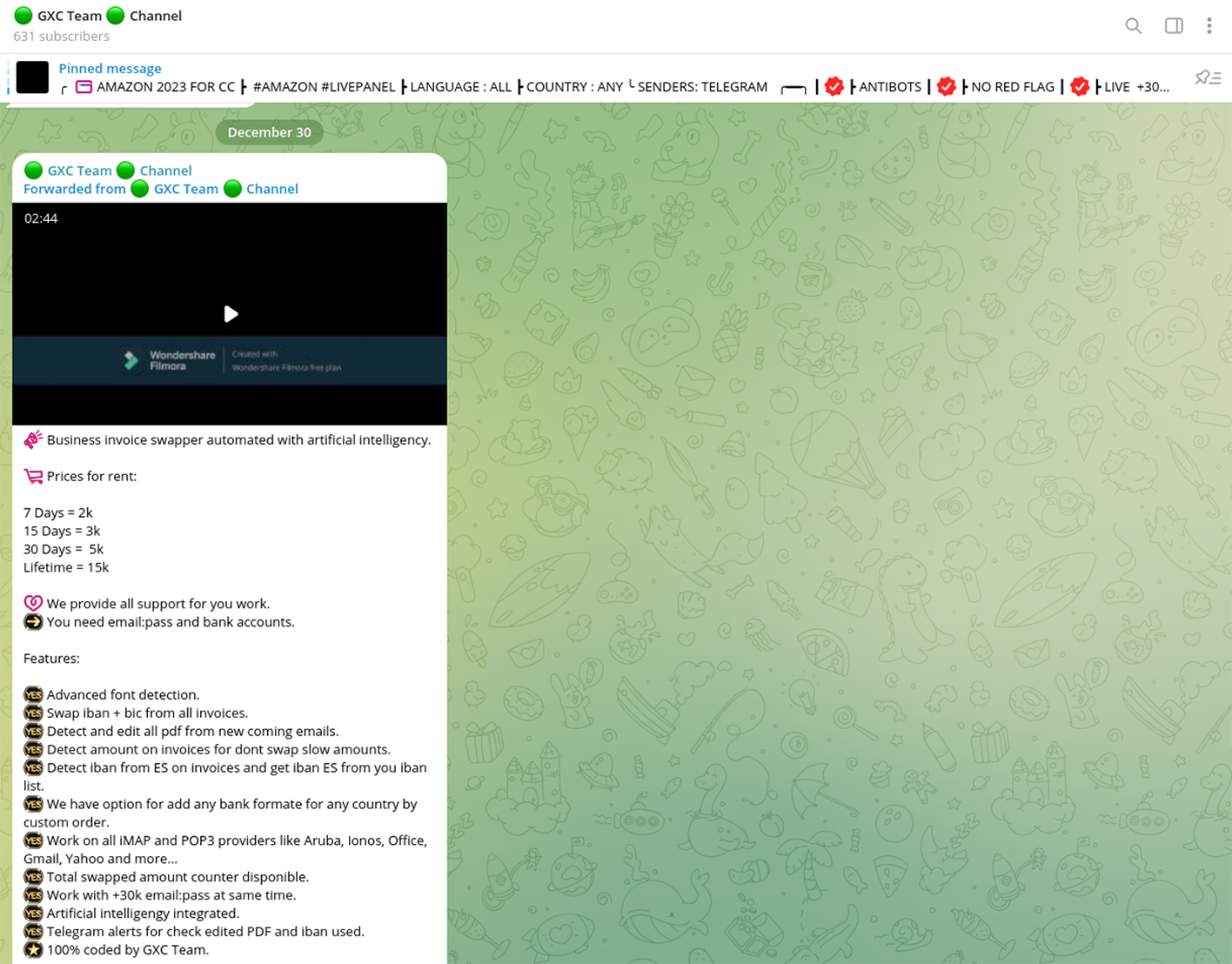Click star icon beside 100% coded by GXC
Viewport: 1232px width, 964px height.
pyautogui.click(x=33, y=950)
